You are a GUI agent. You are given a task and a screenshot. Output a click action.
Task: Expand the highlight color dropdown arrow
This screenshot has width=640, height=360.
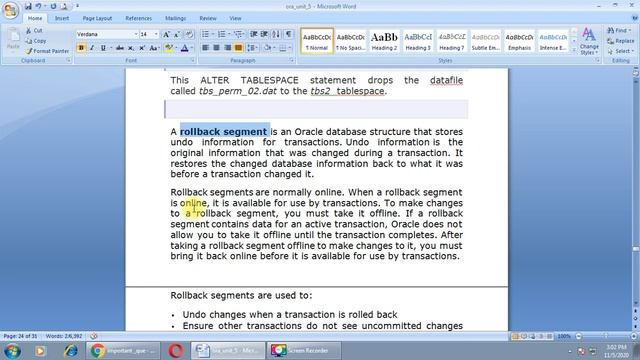176,48
